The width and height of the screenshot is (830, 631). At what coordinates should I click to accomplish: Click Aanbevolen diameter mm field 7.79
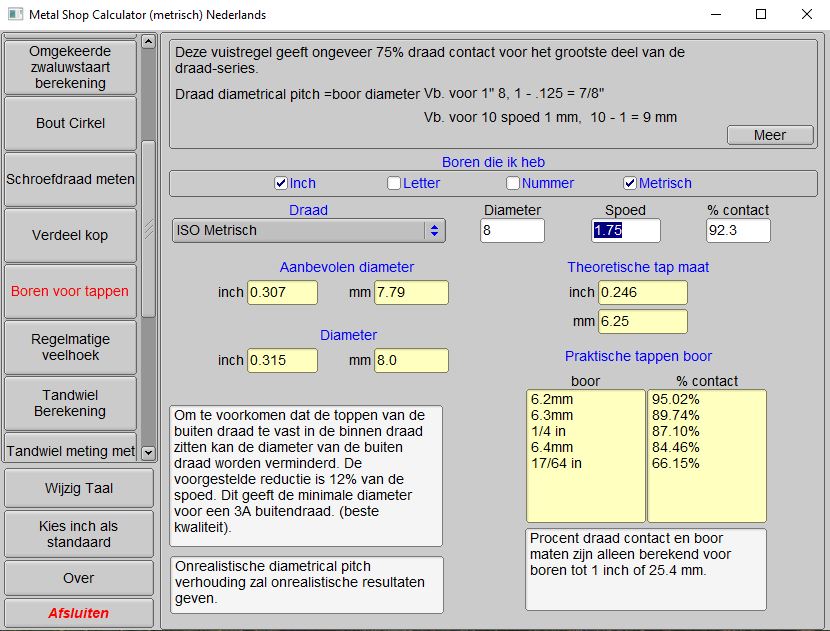click(x=411, y=292)
